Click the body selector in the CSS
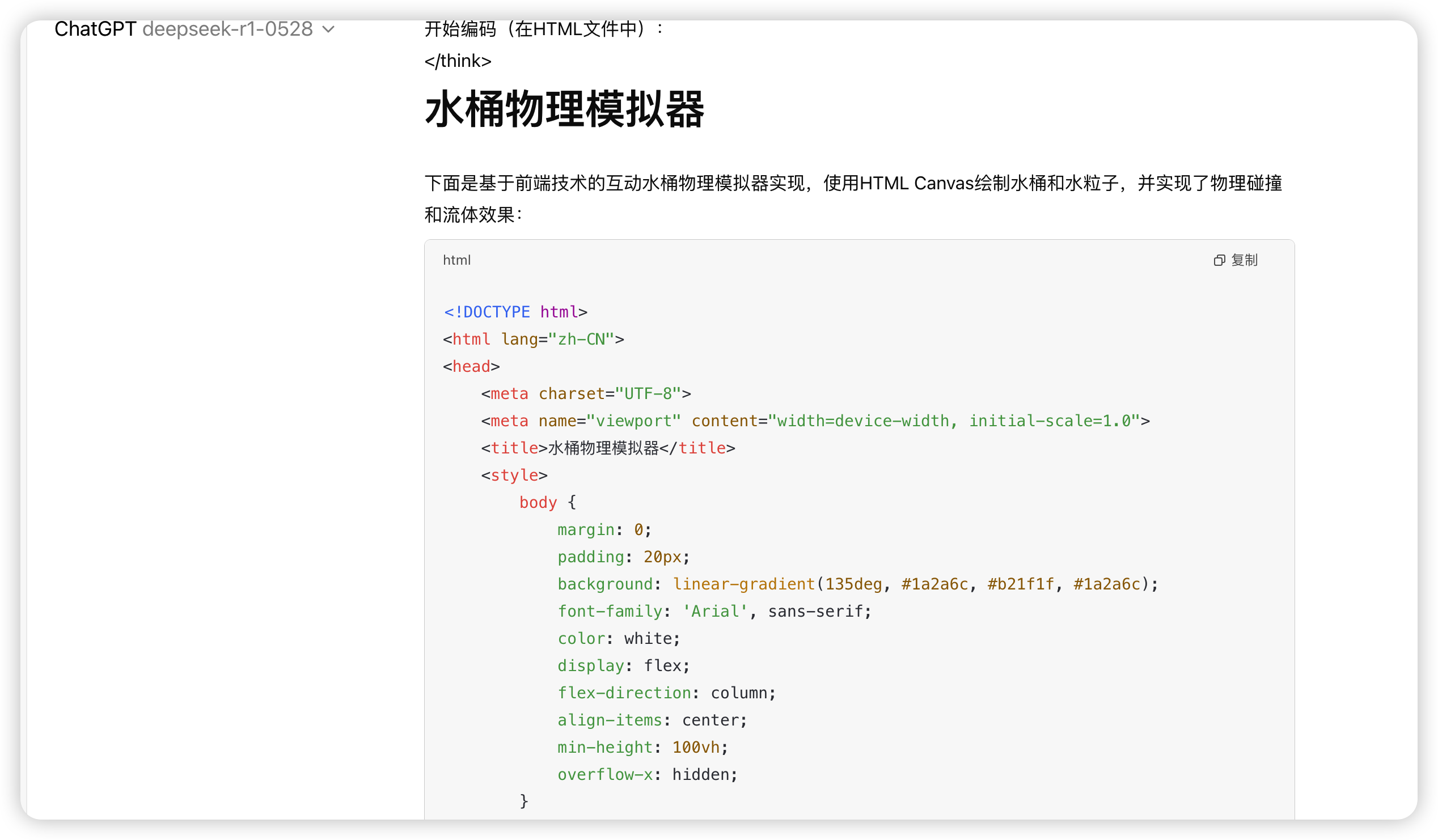Image resolution: width=1438 pixels, height=840 pixels. [538, 502]
